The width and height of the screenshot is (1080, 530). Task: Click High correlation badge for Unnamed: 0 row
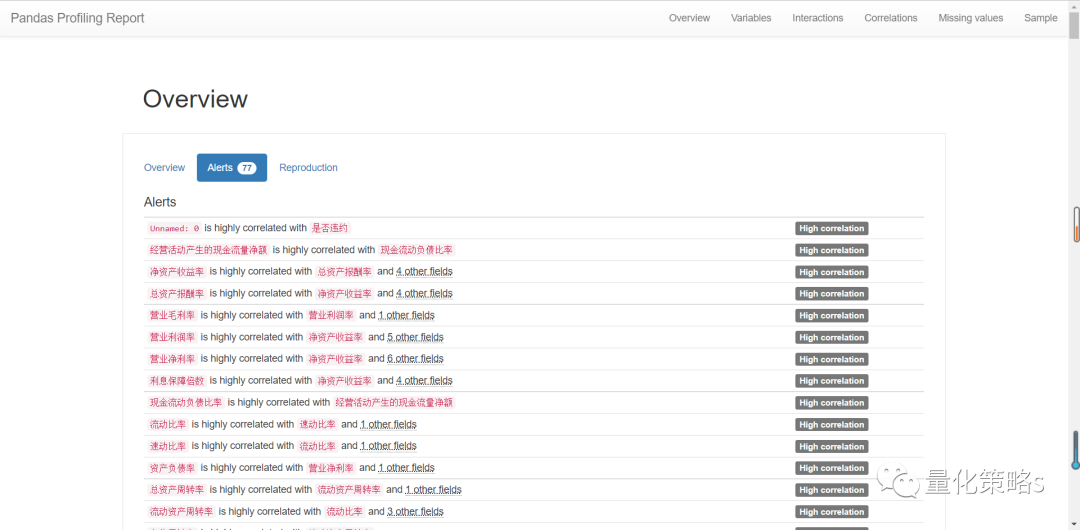pyautogui.click(x=831, y=228)
